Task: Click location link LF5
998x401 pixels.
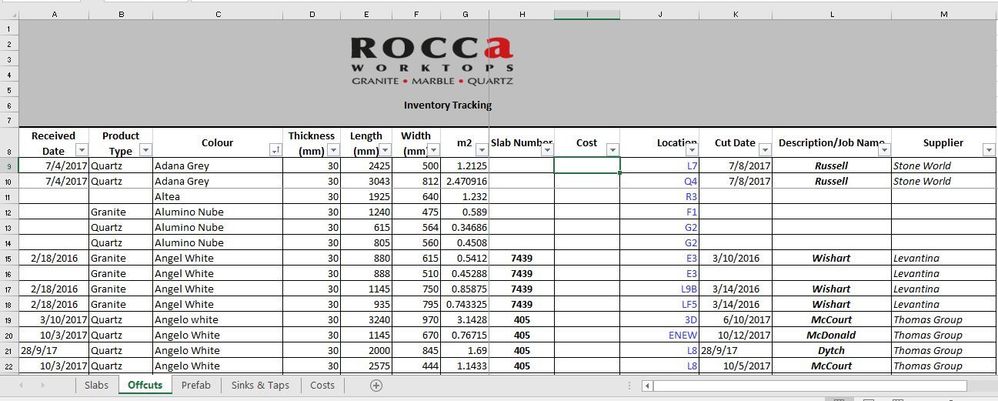Action: tap(689, 304)
